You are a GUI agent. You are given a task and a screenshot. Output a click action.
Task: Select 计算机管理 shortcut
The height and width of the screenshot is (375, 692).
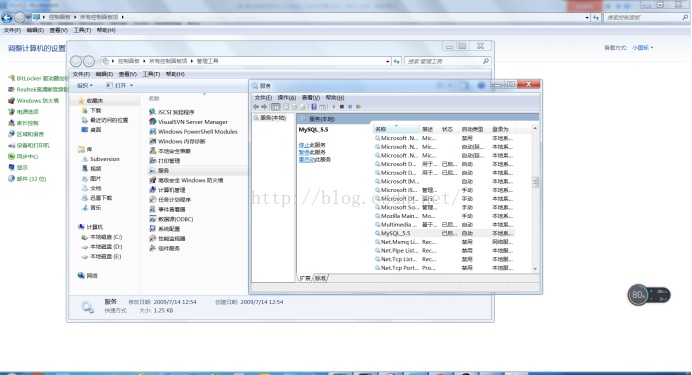tap(167, 190)
